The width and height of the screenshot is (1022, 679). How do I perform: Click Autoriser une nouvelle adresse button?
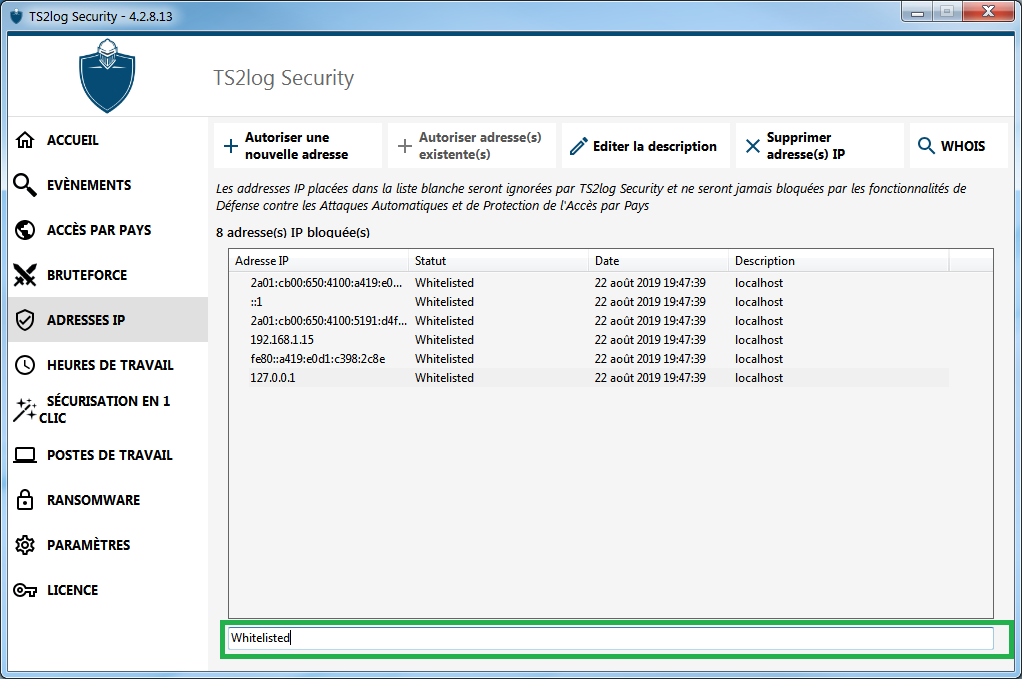pyautogui.click(x=298, y=146)
